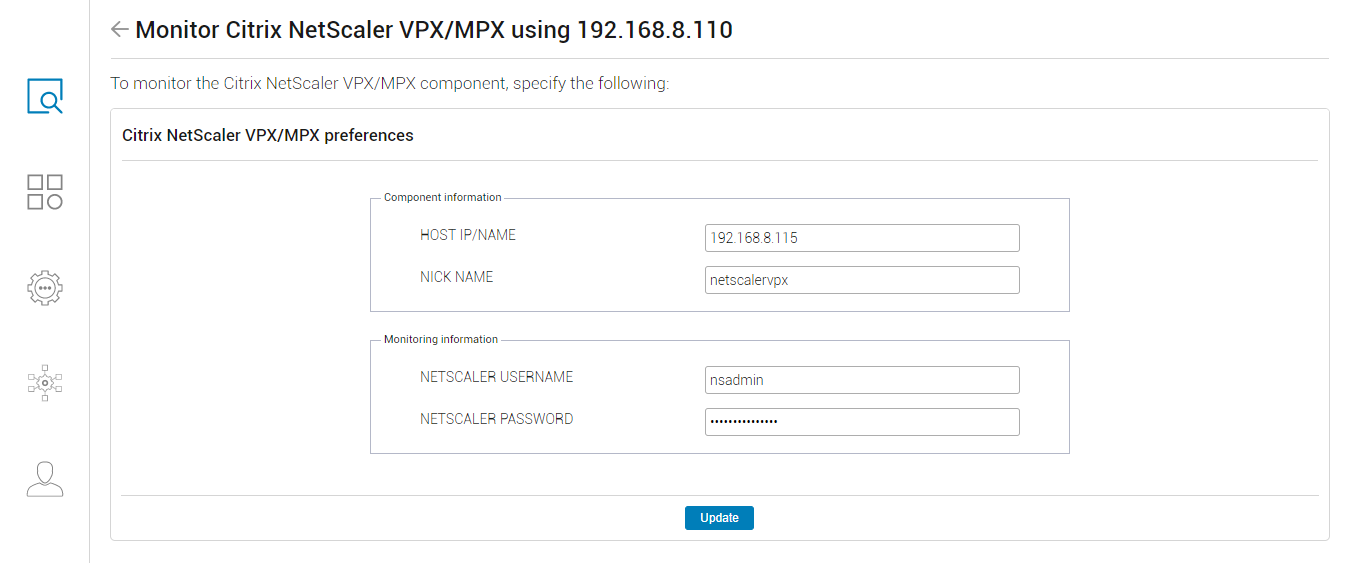Click the 'NETSCALER PASSWORD' label
1349x563 pixels.
tap(497, 420)
